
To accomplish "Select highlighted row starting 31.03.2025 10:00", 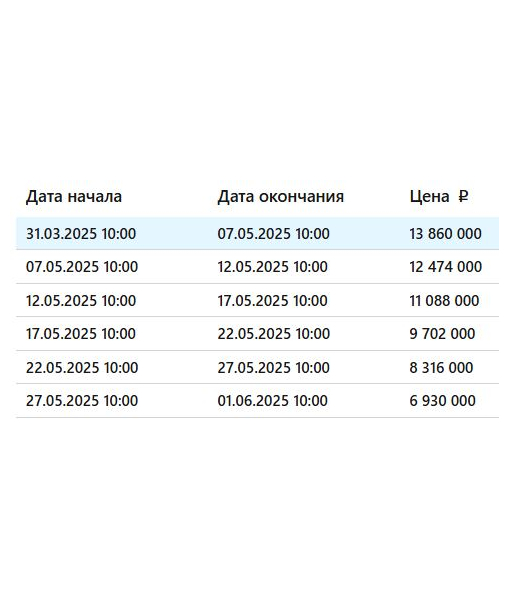I will pos(257,233).
